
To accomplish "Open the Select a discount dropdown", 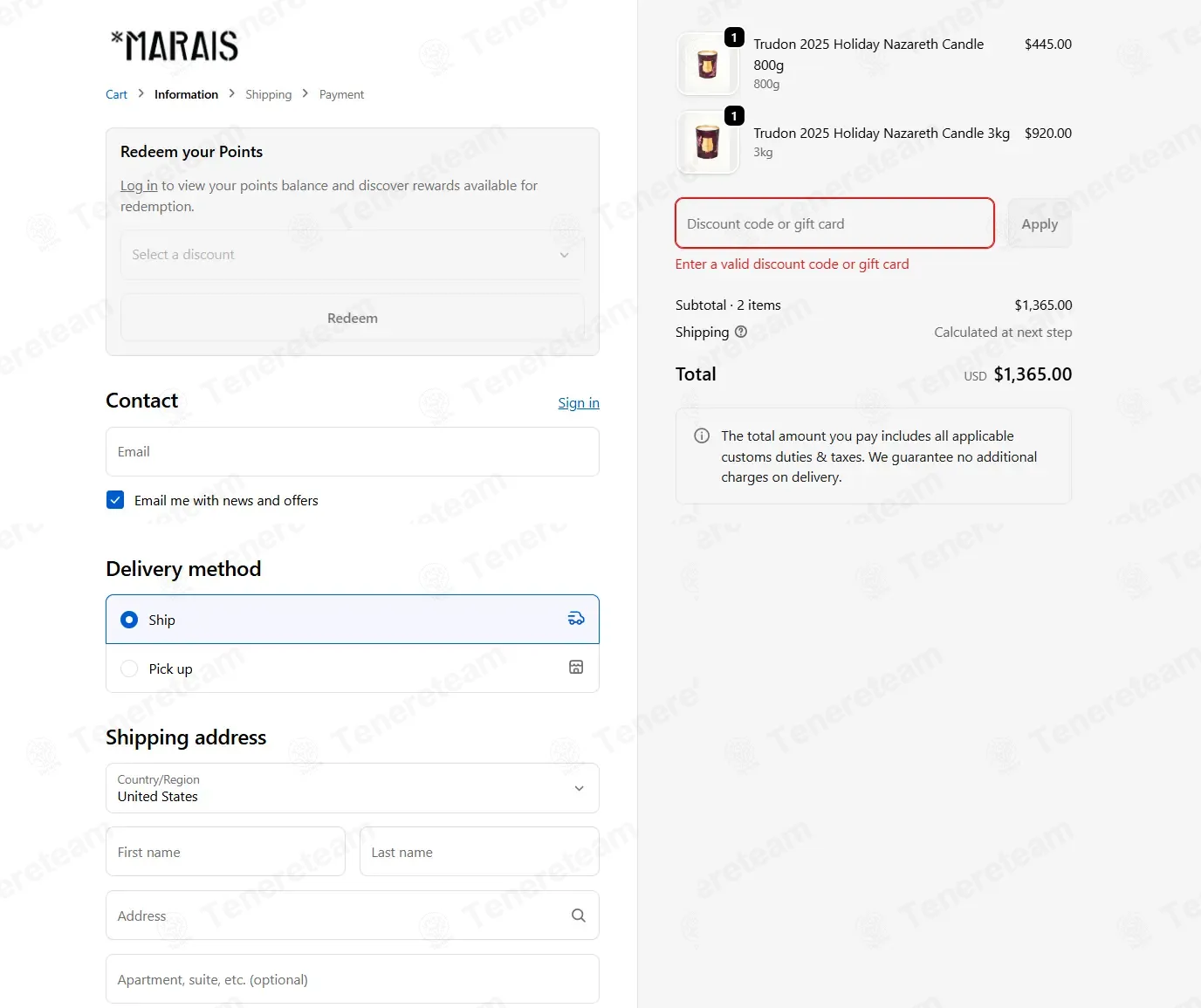I will click(353, 255).
